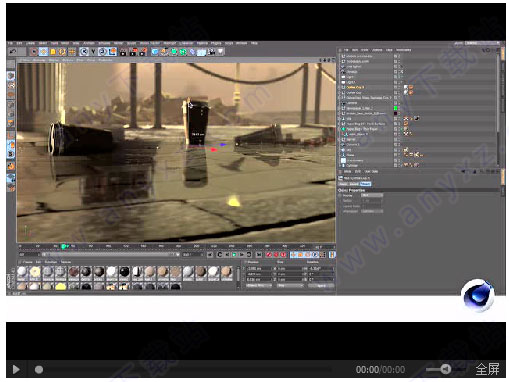Select the yellow Scale tool icon
509x382 pixels.
click(53, 52)
